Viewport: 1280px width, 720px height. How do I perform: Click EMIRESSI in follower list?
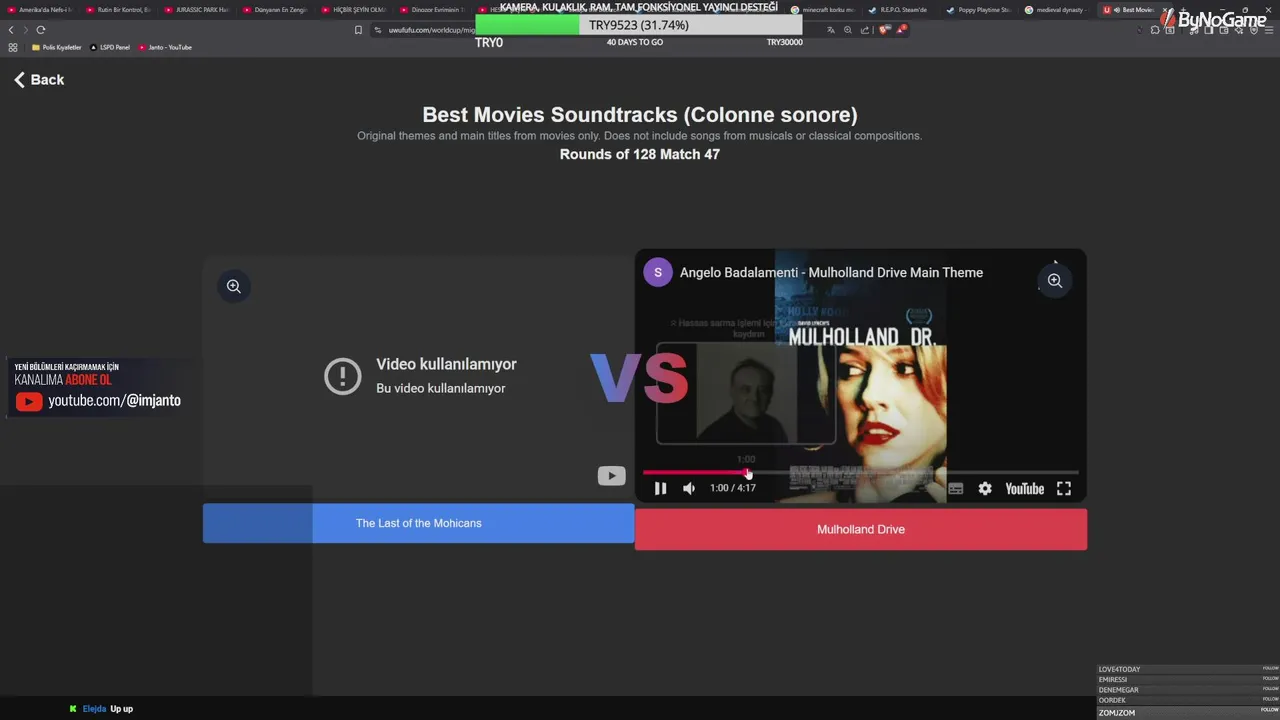1113,680
